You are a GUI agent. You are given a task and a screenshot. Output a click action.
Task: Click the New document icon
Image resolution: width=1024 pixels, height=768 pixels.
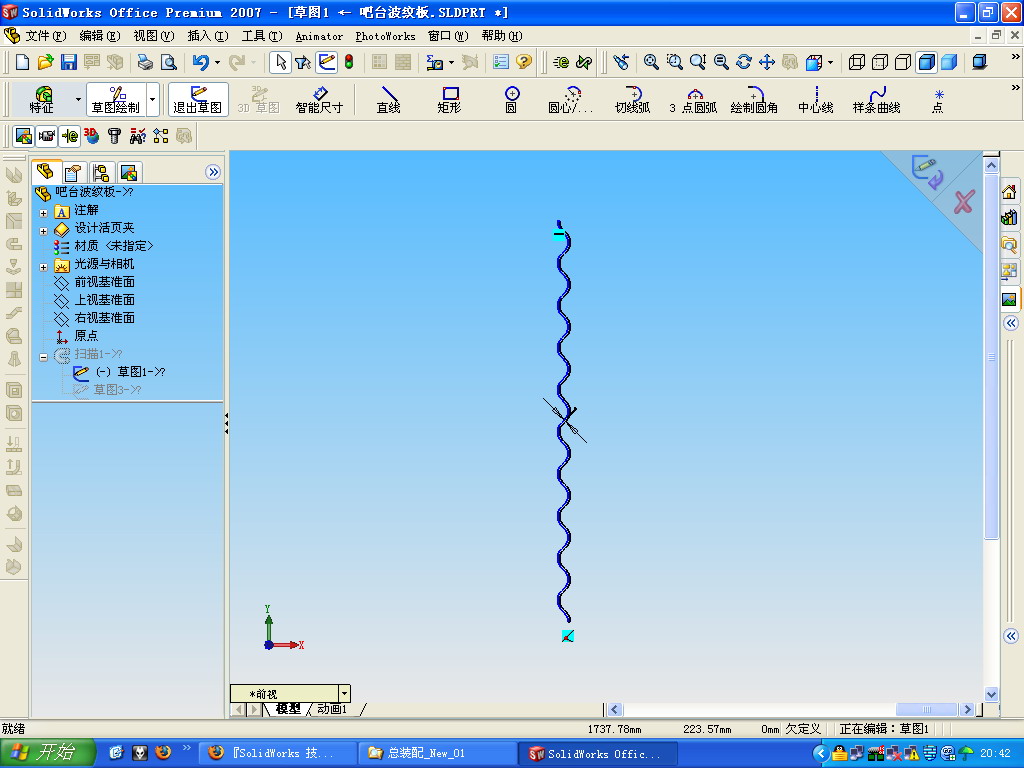click(x=22, y=62)
